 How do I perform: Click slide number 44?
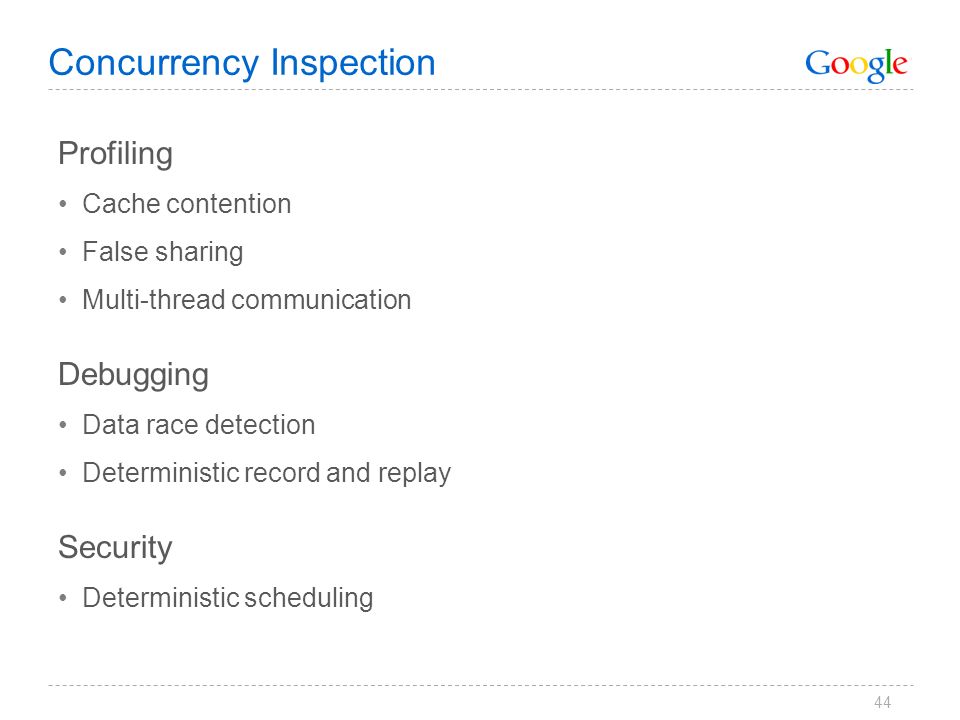pyautogui.click(x=882, y=702)
